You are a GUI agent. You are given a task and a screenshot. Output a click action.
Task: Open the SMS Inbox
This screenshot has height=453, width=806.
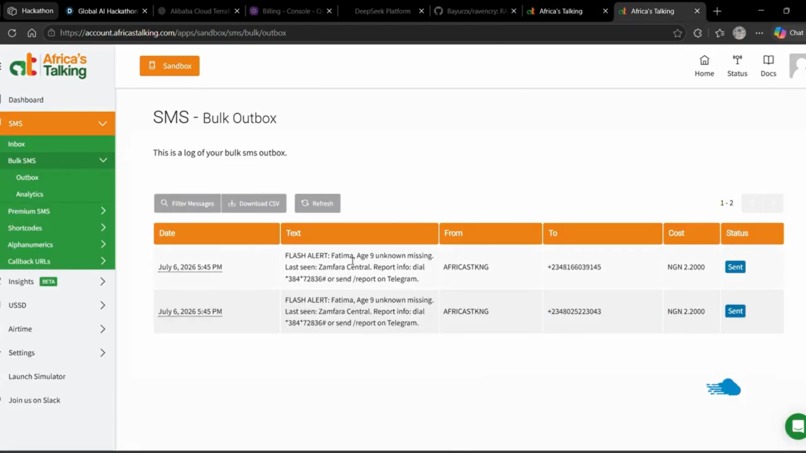click(16, 144)
